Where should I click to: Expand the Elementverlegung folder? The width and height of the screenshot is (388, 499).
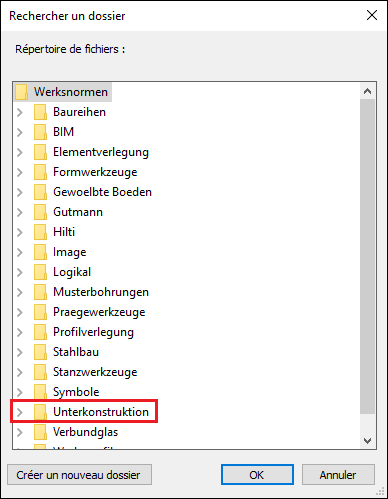click(20, 152)
